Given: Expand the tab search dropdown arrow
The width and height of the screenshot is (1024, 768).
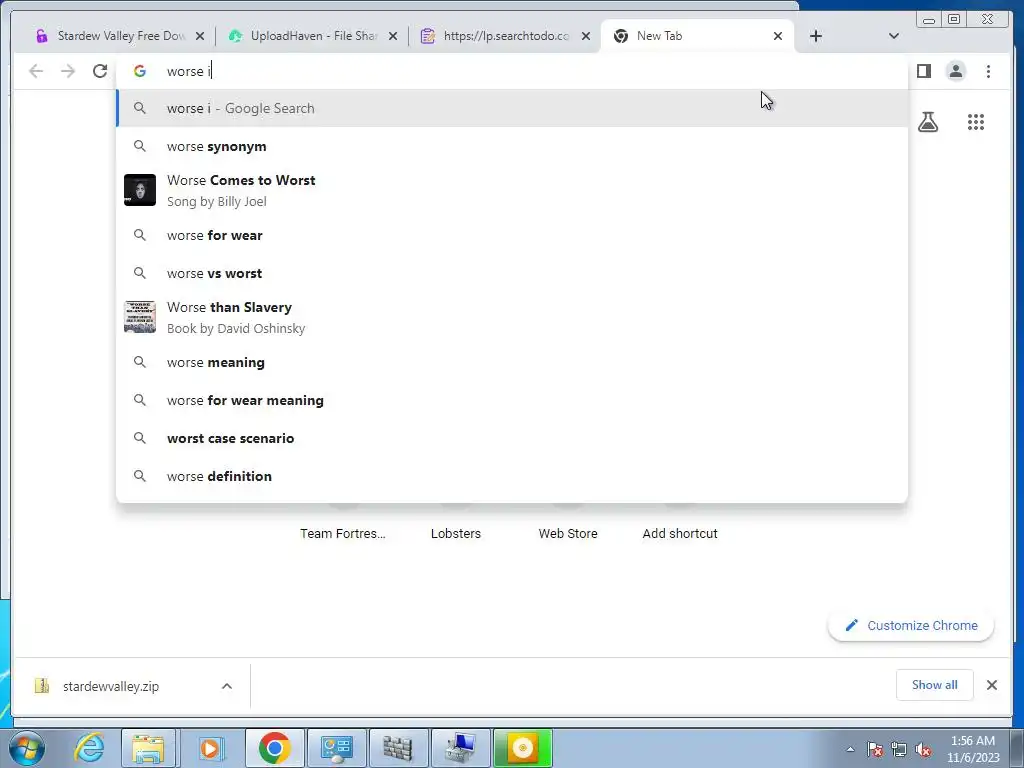Looking at the screenshot, I should 894,36.
